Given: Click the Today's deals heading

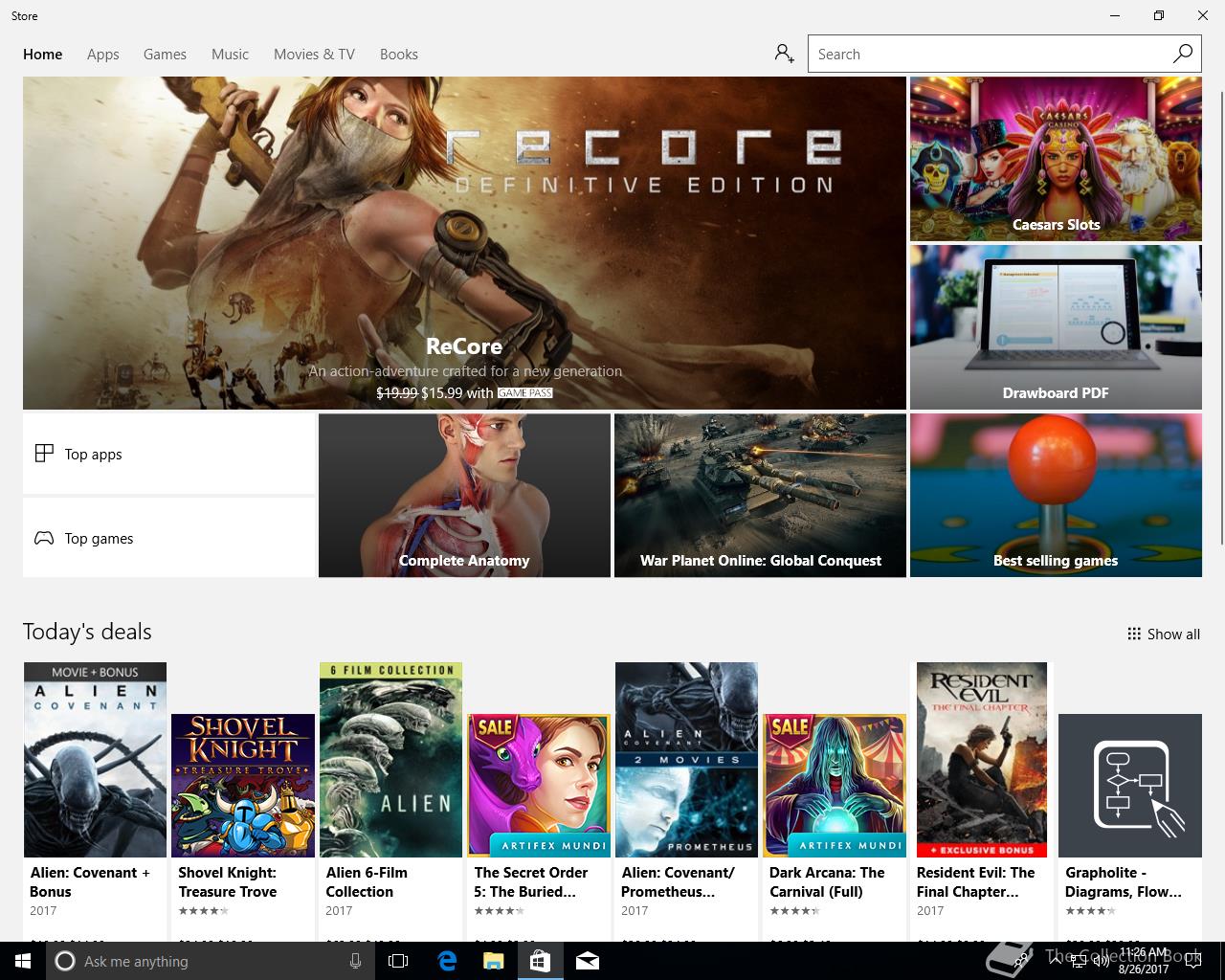Looking at the screenshot, I should [x=87, y=632].
